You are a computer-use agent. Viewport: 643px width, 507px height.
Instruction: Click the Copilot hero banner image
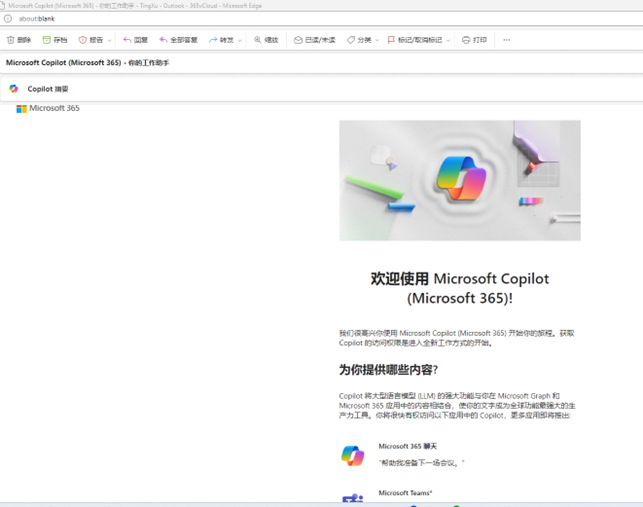(460, 180)
